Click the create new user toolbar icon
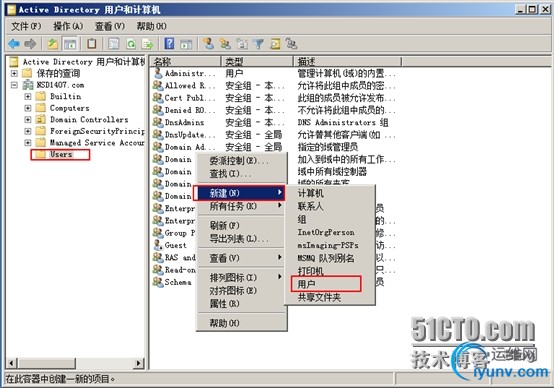The height and width of the screenshot is (388, 554). [208, 44]
